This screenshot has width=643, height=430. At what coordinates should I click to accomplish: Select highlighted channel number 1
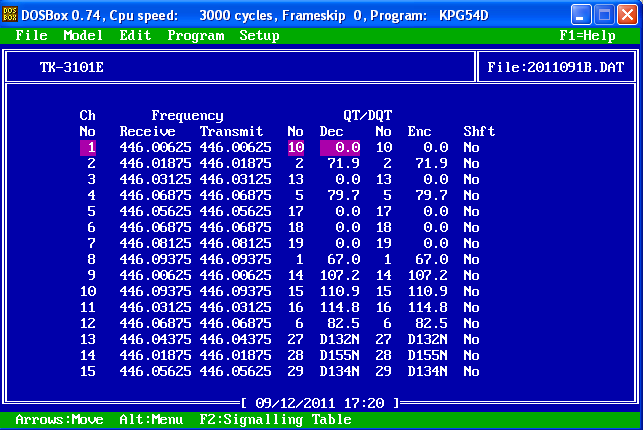point(88,148)
